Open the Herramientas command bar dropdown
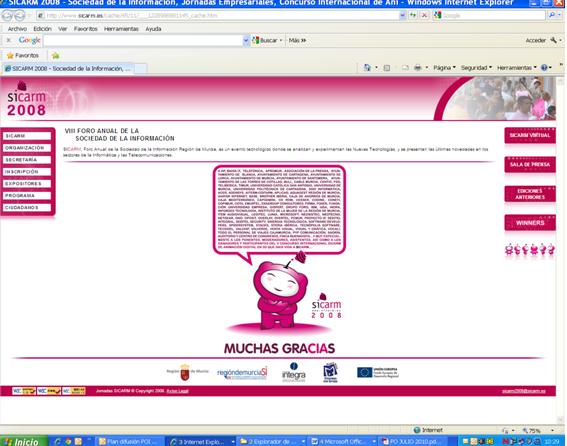This screenshot has height=446, width=567. pyautogui.click(x=516, y=68)
